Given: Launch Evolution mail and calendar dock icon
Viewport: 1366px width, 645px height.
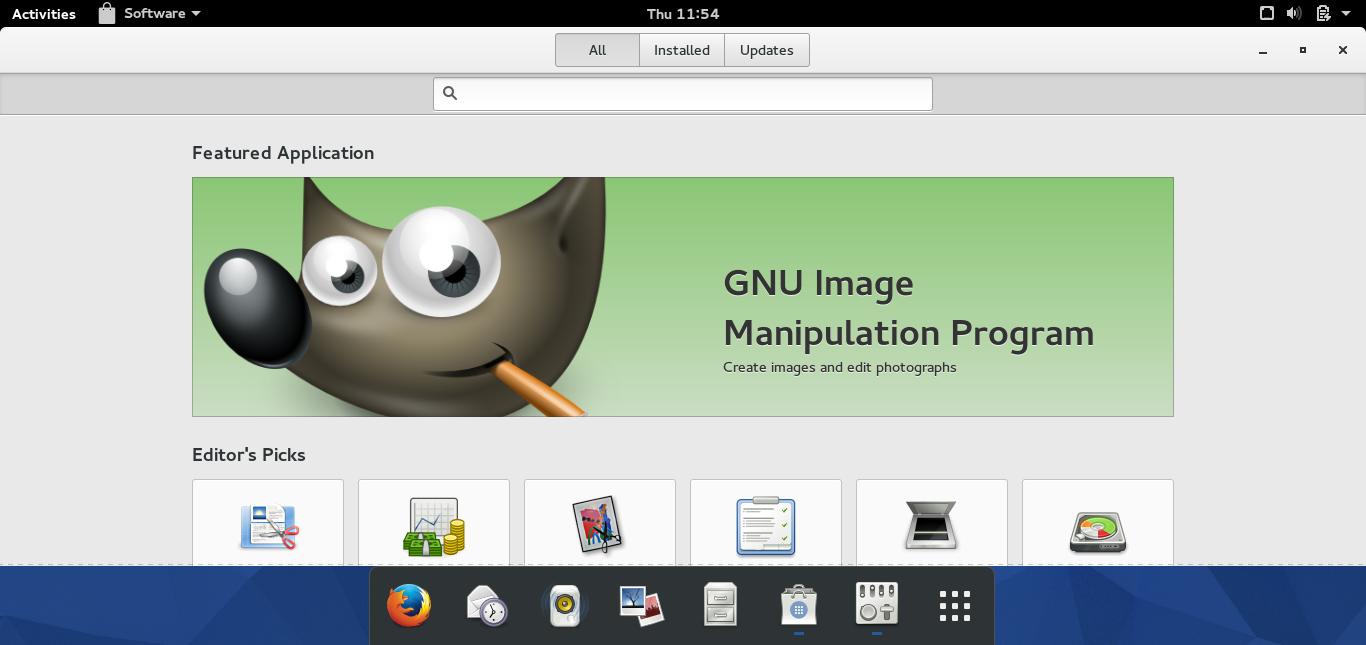Looking at the screenshot, I should 487,606.
